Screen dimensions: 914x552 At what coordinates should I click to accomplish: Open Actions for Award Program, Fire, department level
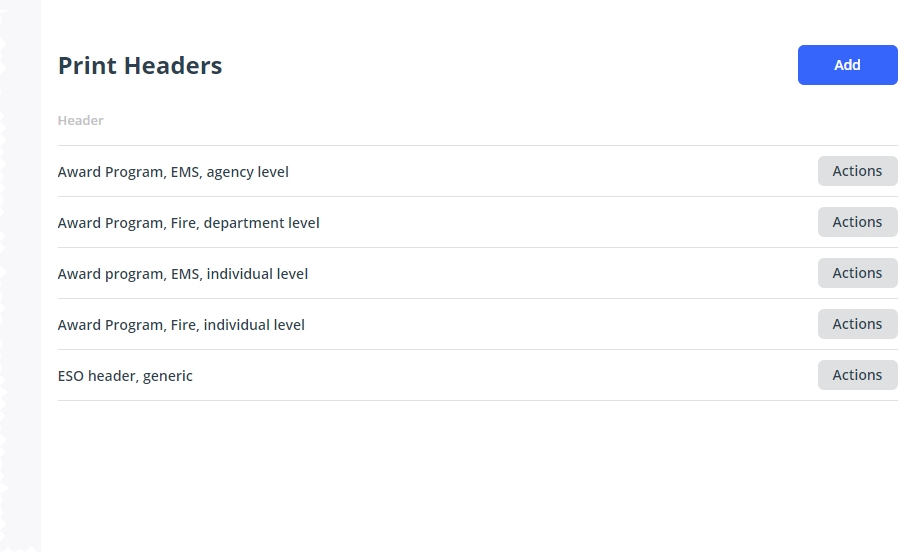pos(857,222)
